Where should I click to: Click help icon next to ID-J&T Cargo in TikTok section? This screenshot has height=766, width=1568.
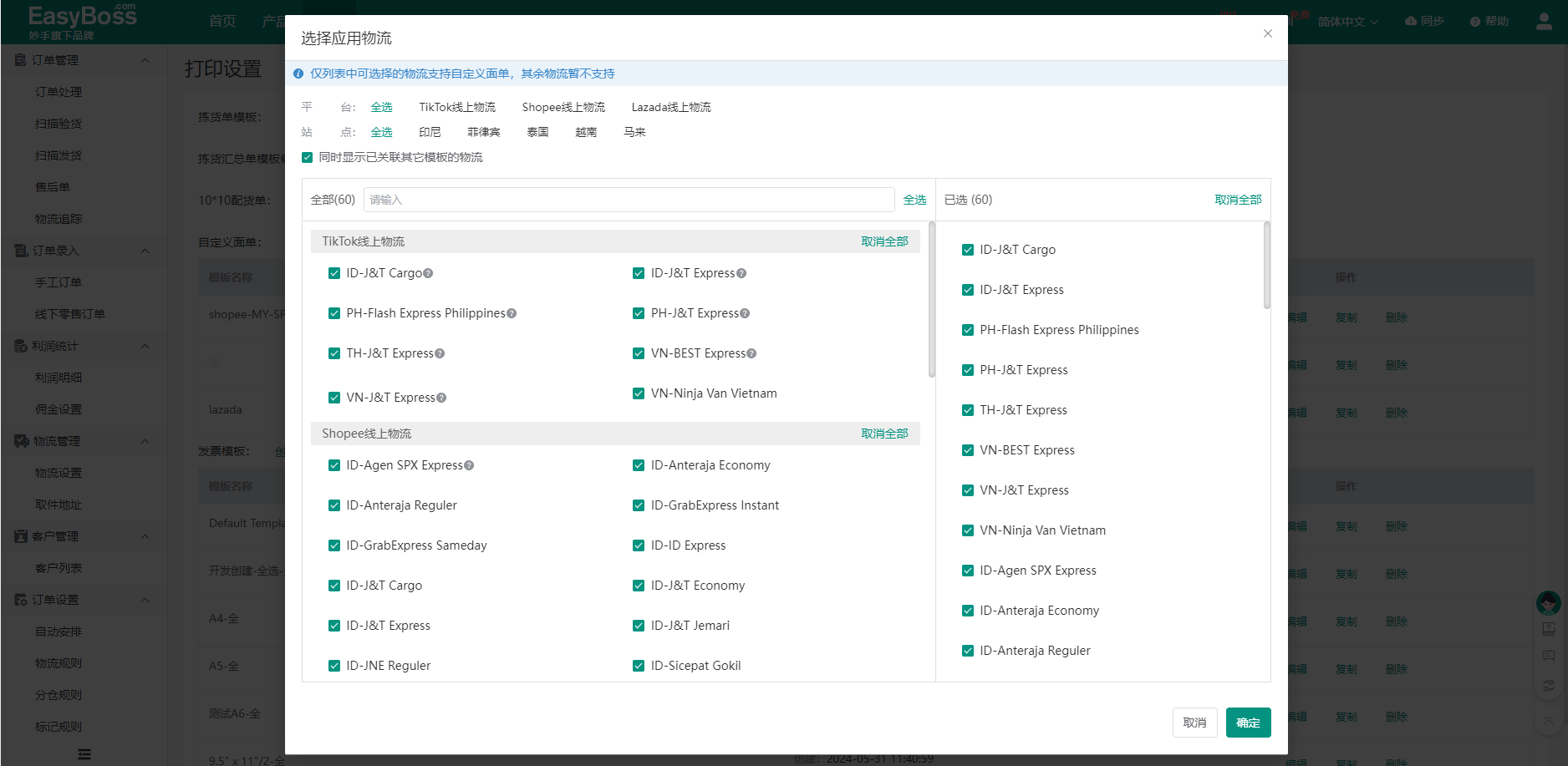[428, 273]
